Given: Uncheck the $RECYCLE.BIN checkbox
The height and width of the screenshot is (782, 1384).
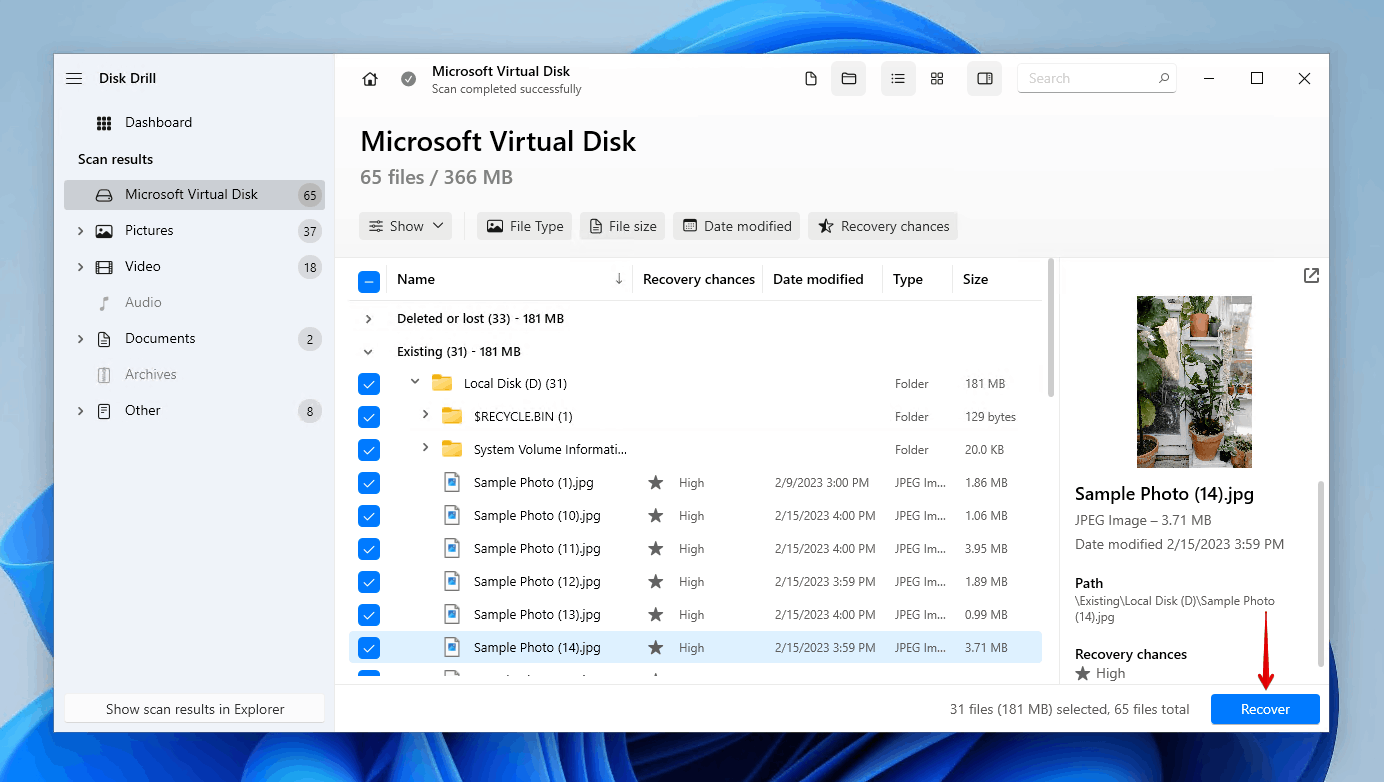Looking at the screenshot, I should pyautogui.click(x=369, y=417).
